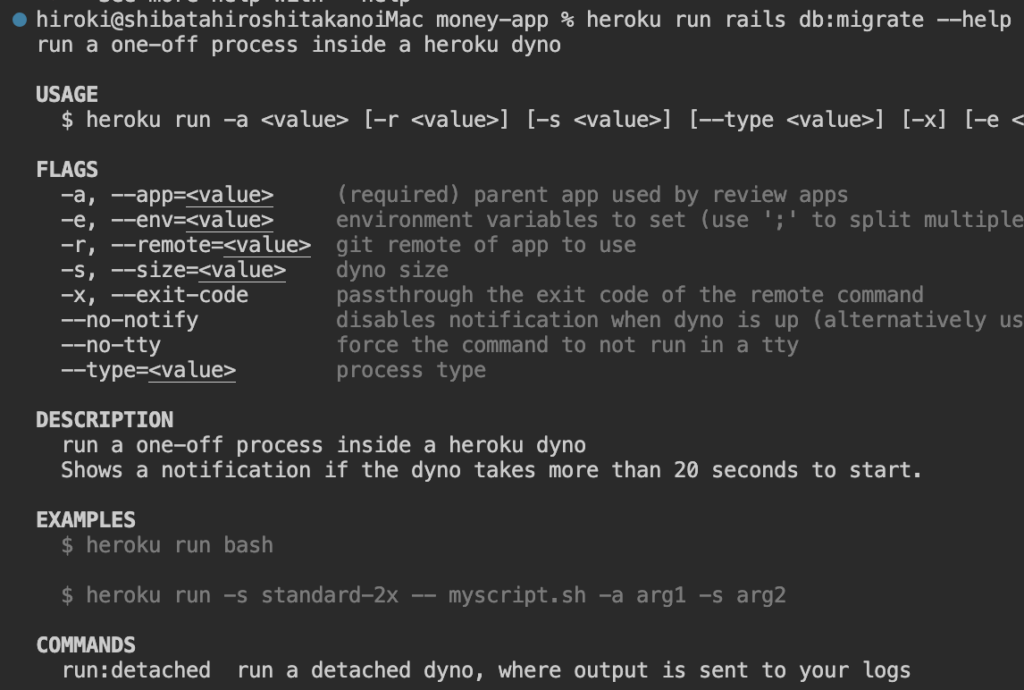Image resolution: width=1024 pixels, height=690 pixels.
Task: Select the --no-tty flag text
Action: [111, 345]
